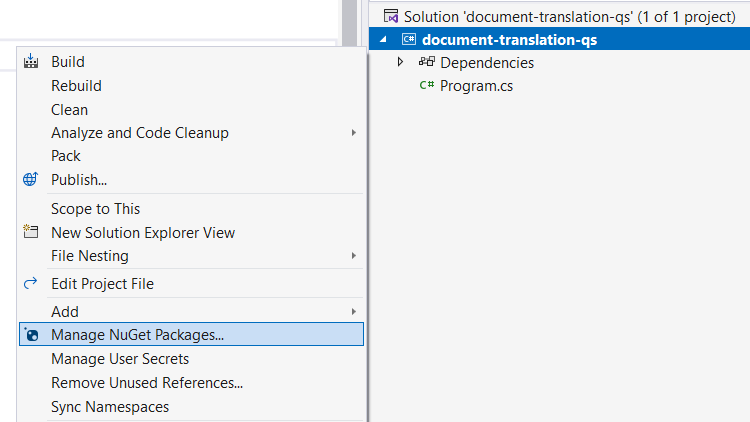750x422 pixels.
Task: Expand the File Nesting submenu
Action: click(354, 256)
